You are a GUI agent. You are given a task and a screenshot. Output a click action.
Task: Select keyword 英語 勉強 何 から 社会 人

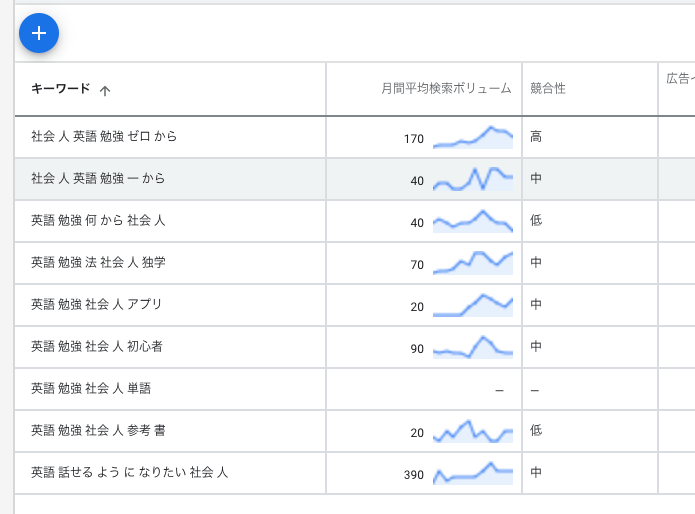(x=98, y=220)
